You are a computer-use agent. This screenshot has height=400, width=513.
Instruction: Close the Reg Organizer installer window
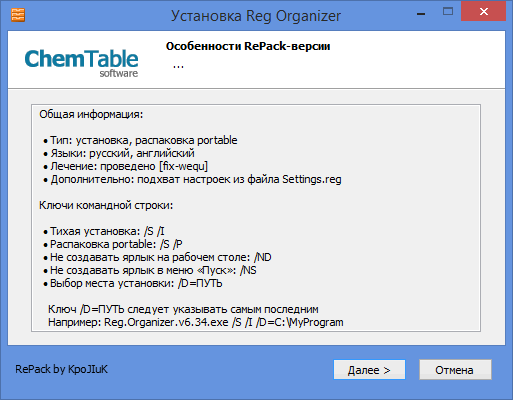(483, 12)
